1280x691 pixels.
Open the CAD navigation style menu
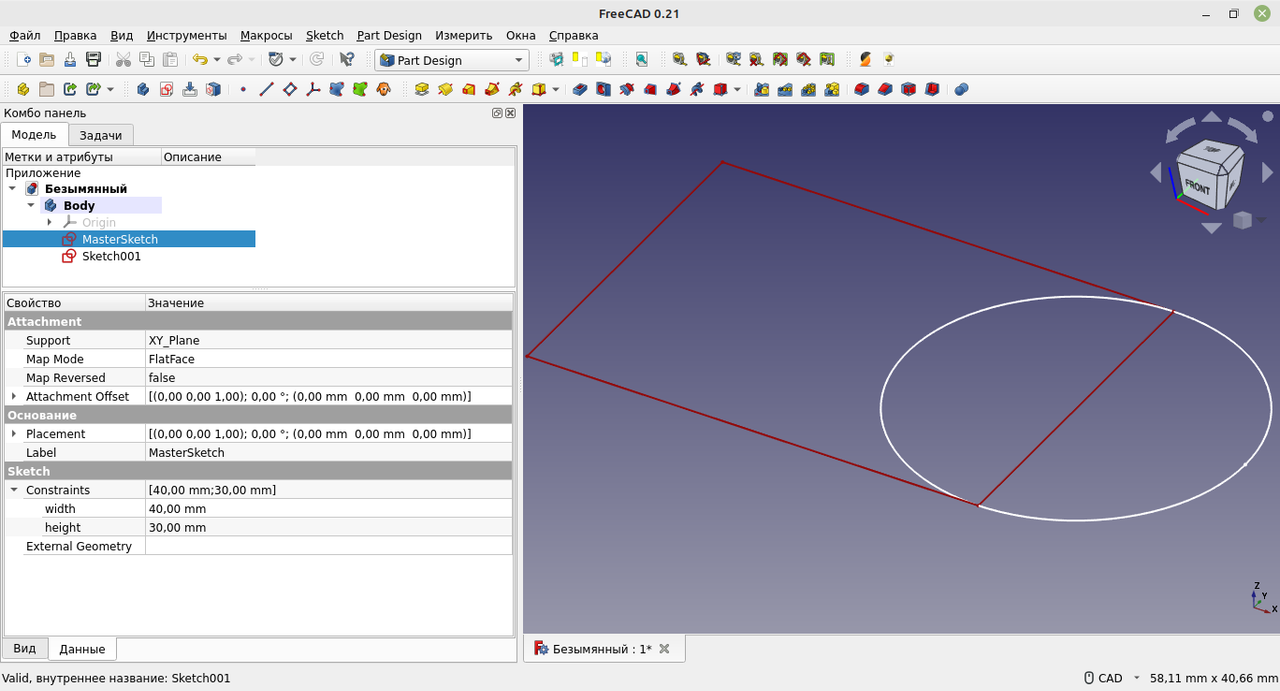1113,678
